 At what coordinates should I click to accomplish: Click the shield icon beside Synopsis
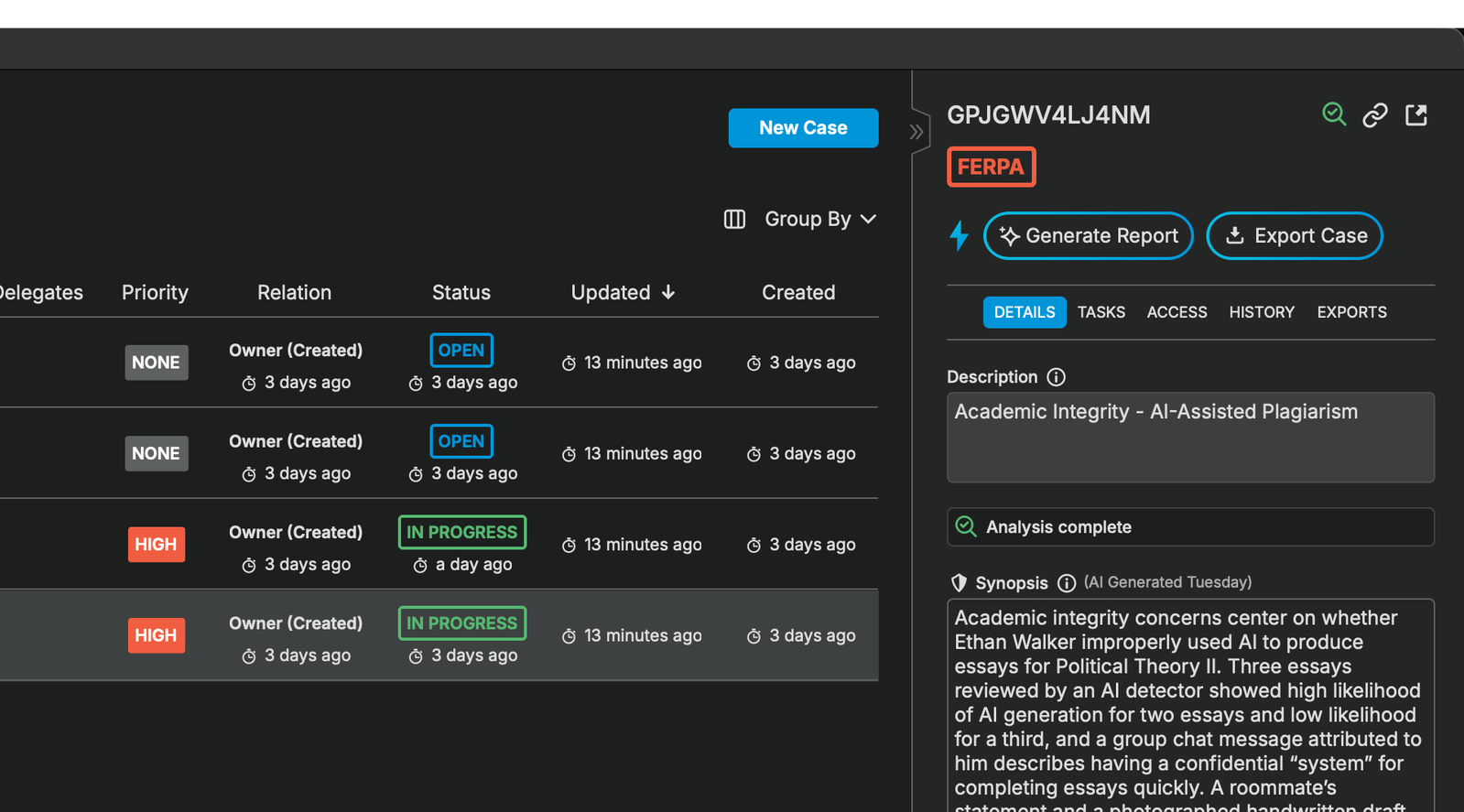(x=959, y=583)
